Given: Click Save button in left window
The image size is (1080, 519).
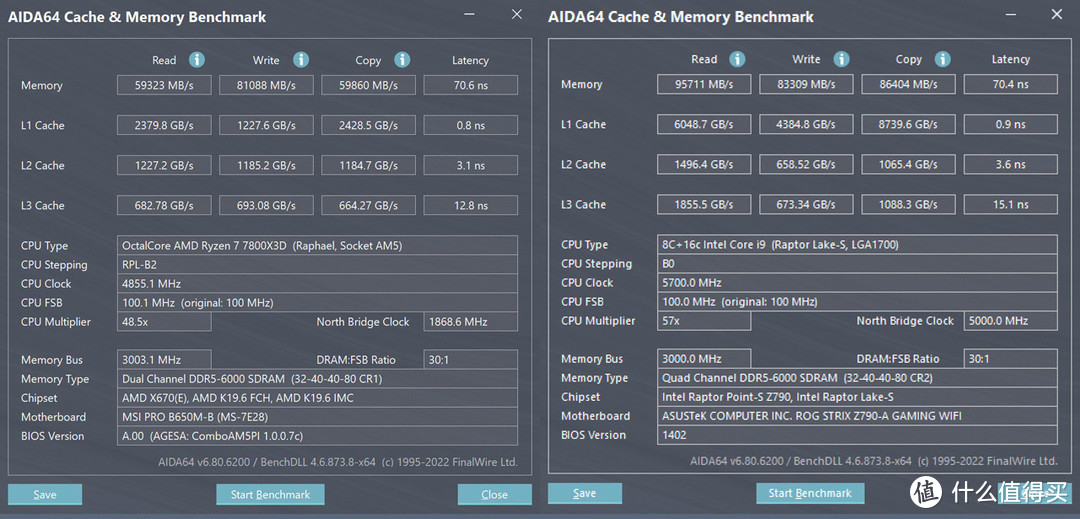Looking at the screenshot, I should point(45,494).
